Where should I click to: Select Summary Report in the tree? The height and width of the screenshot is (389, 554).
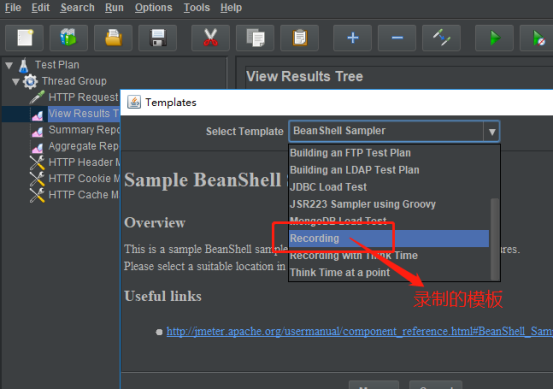(84, 130)
